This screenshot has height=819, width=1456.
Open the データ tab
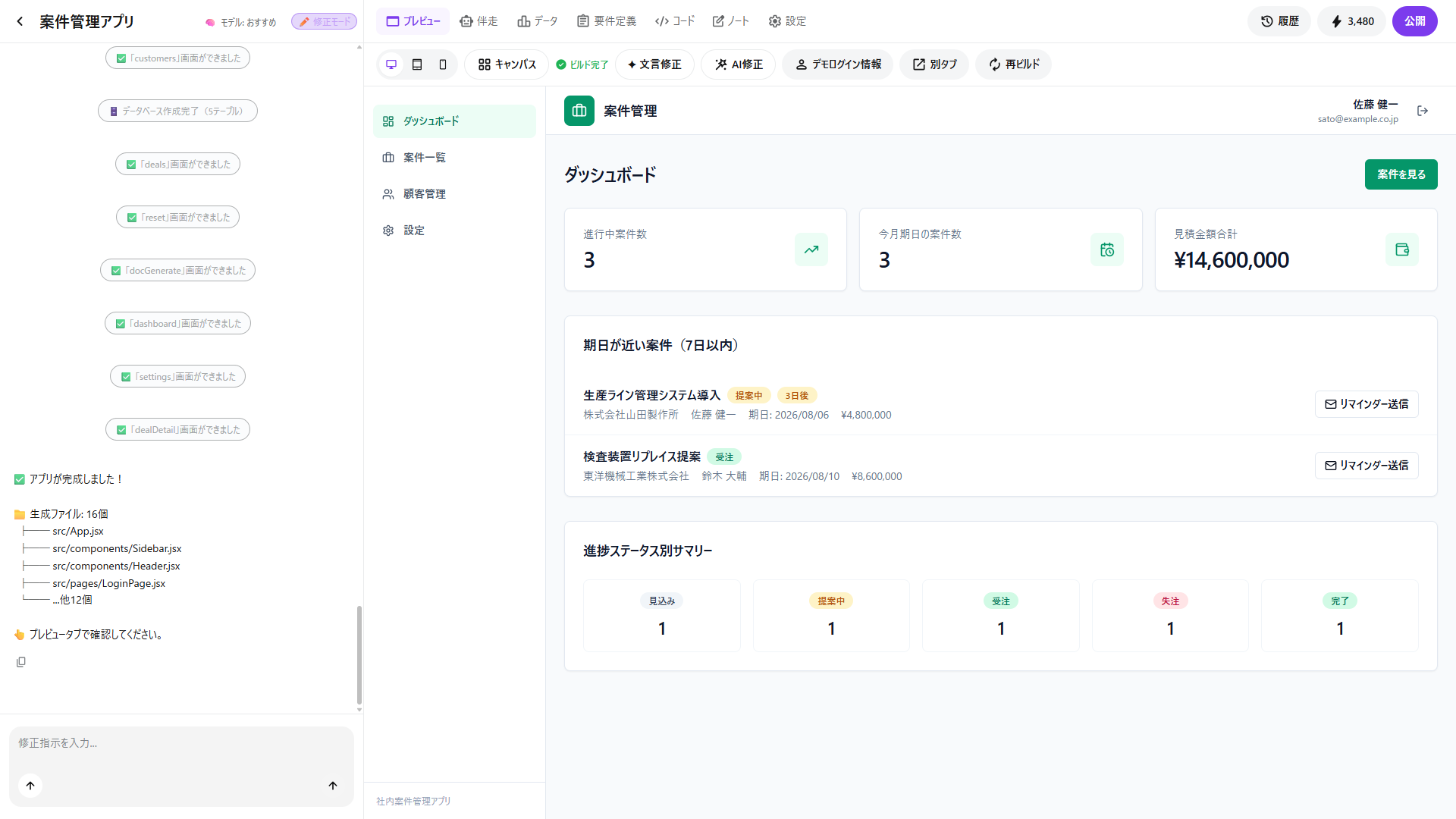click(538, 21)
